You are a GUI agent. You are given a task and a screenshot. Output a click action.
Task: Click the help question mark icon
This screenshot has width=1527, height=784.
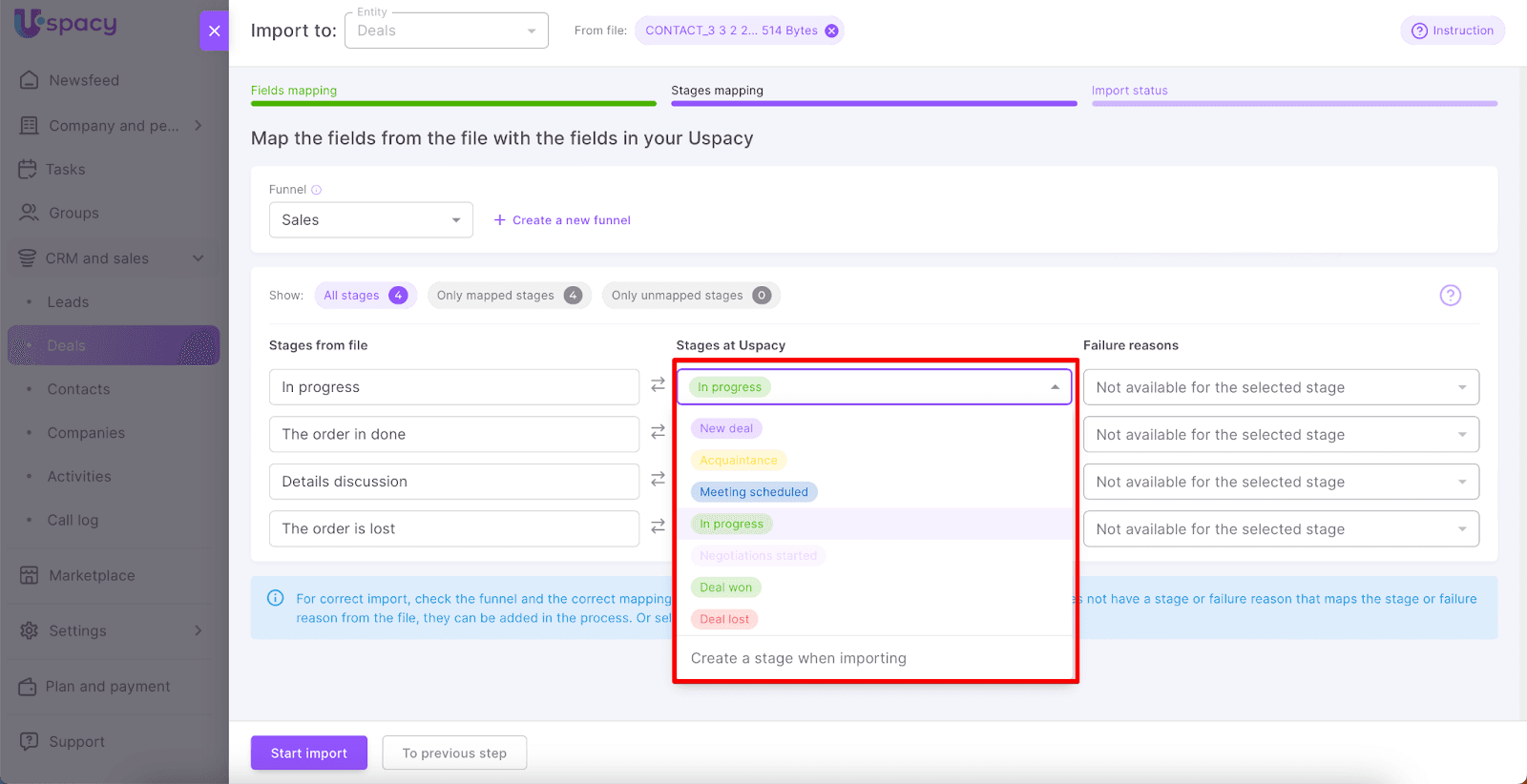[x=1450, y=296]
